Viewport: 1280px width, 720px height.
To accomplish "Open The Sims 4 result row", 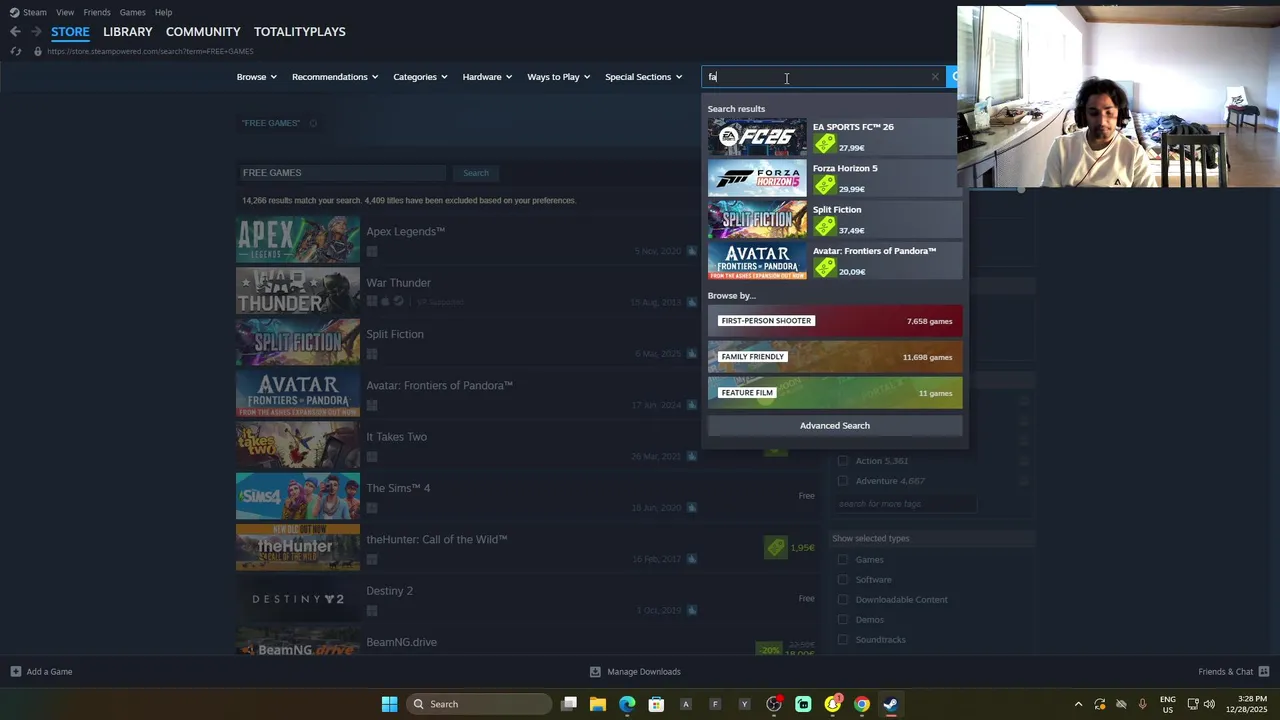I will click(527, 496).
